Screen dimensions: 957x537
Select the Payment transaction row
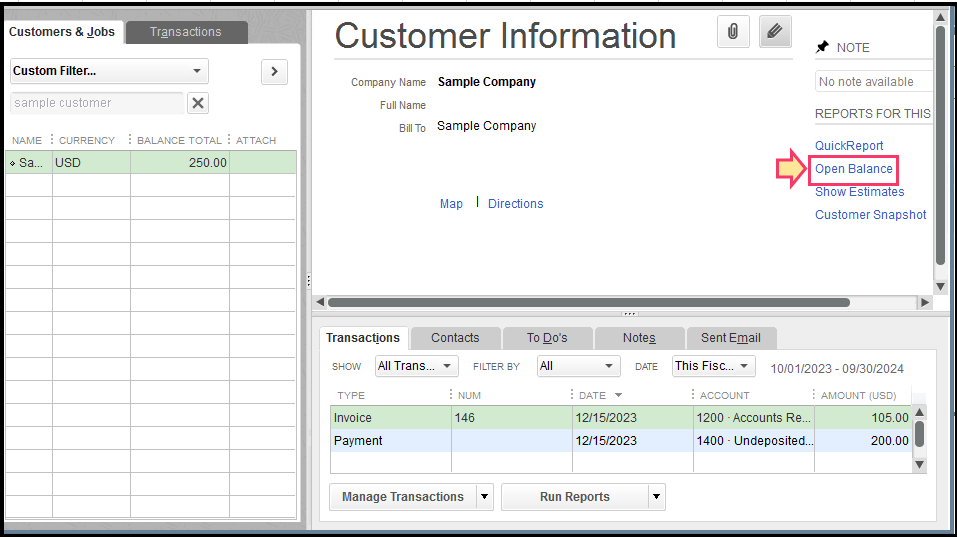click(x=621, y=441)
